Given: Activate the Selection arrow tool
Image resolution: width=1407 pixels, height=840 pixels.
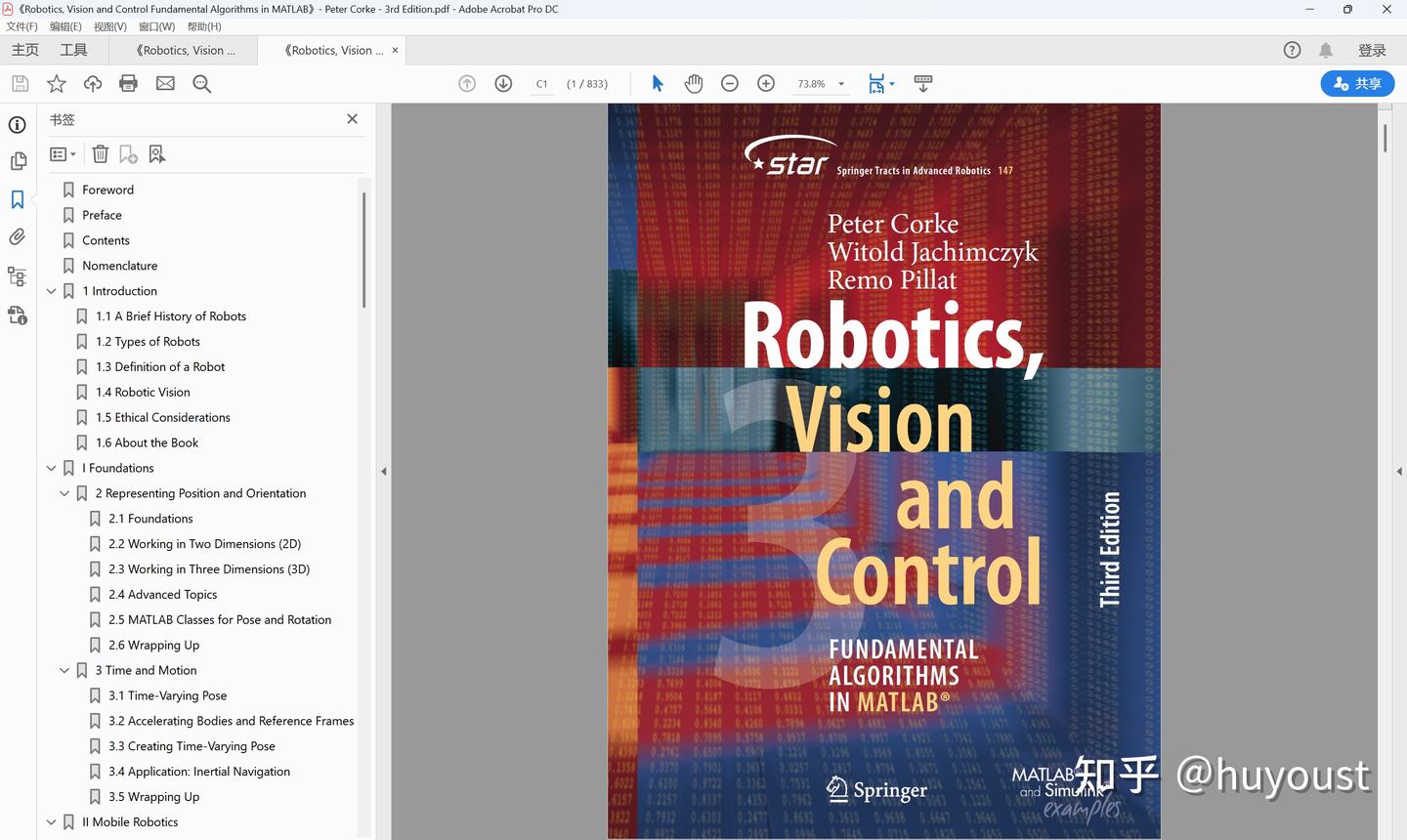Looking at the screenshot, I should tap(657, 84).
